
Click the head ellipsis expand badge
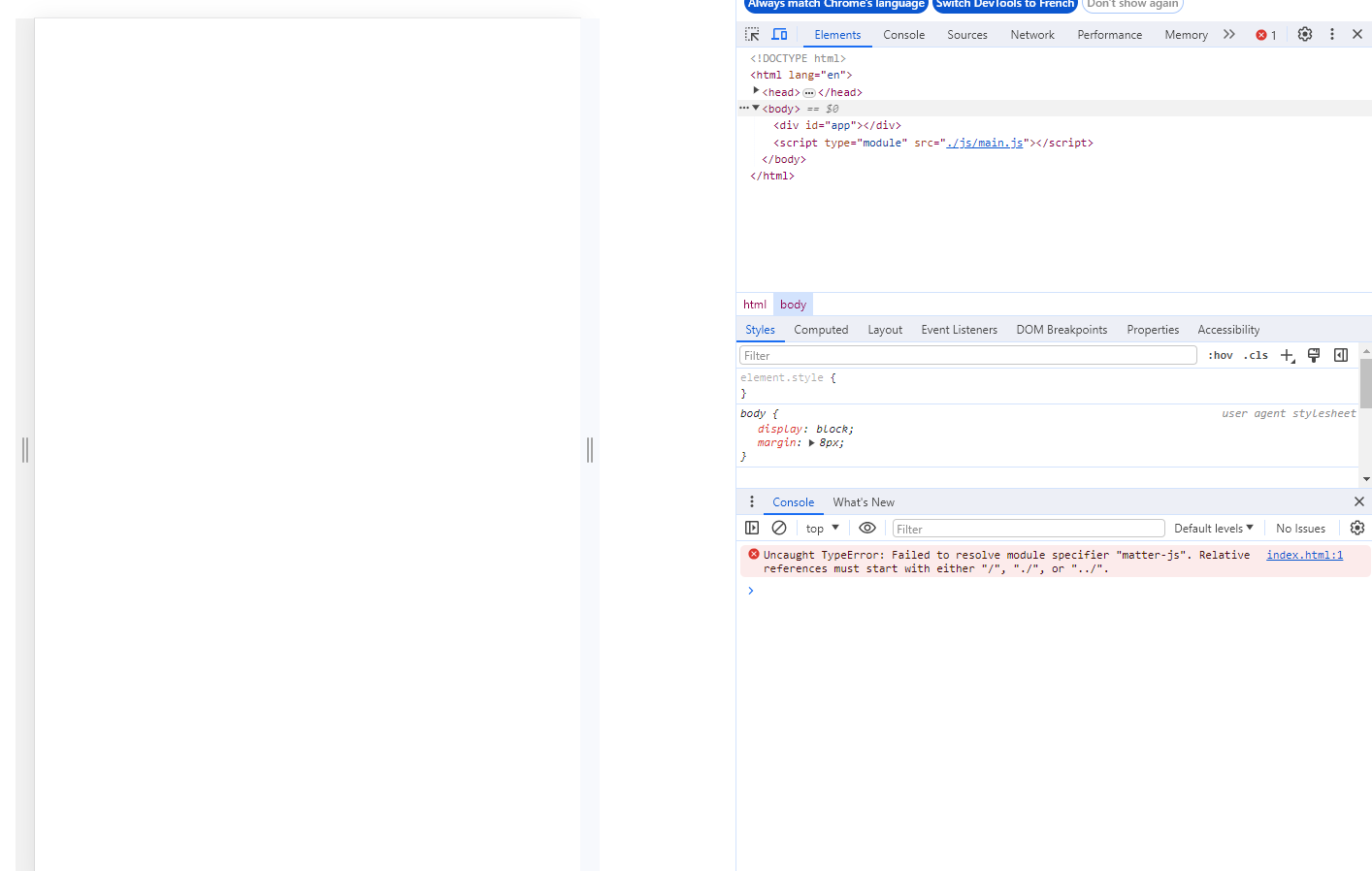pyautogui.click(x=809, y=93)
